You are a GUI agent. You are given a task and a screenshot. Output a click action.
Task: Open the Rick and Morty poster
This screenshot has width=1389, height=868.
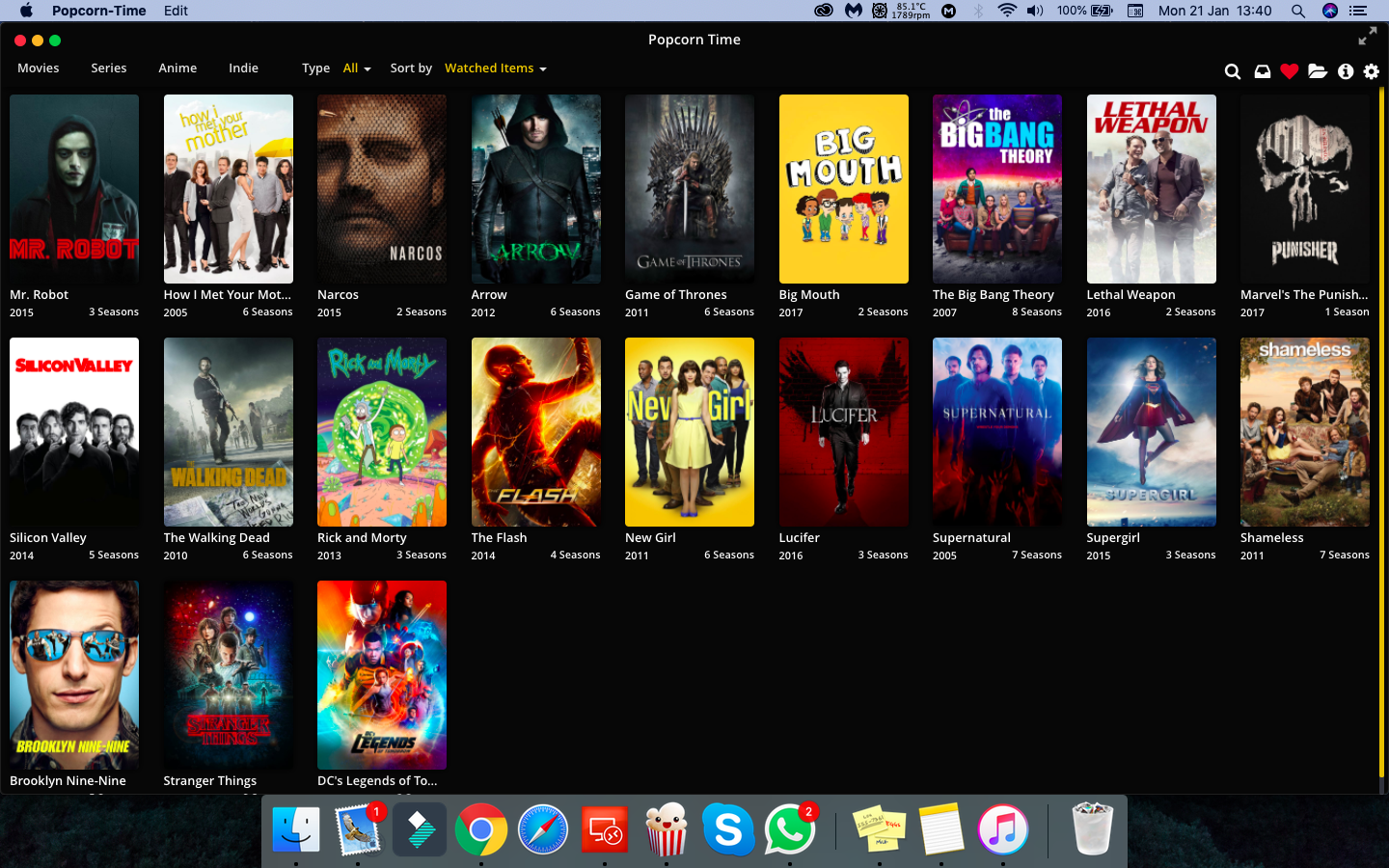click(x=382, y=432)
